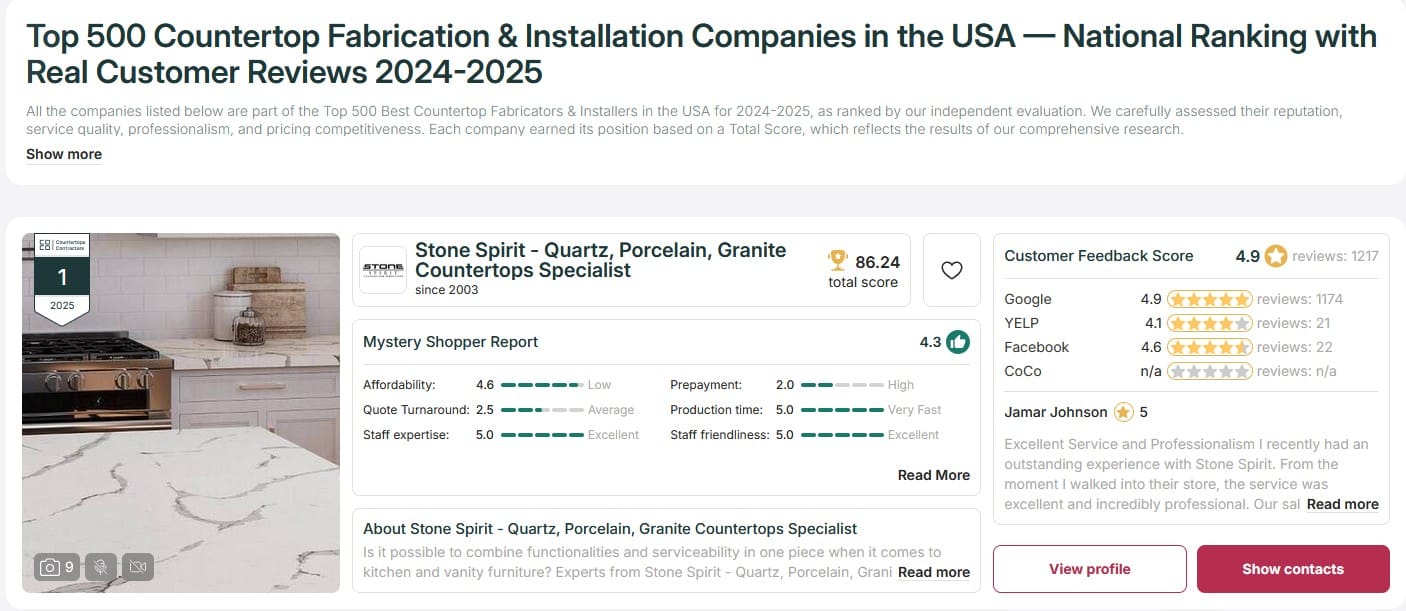The height and width of the screenshot is (611, 1406).
Task: Click the Jamar Johnson reviewer name
Action: [1056, 412]
